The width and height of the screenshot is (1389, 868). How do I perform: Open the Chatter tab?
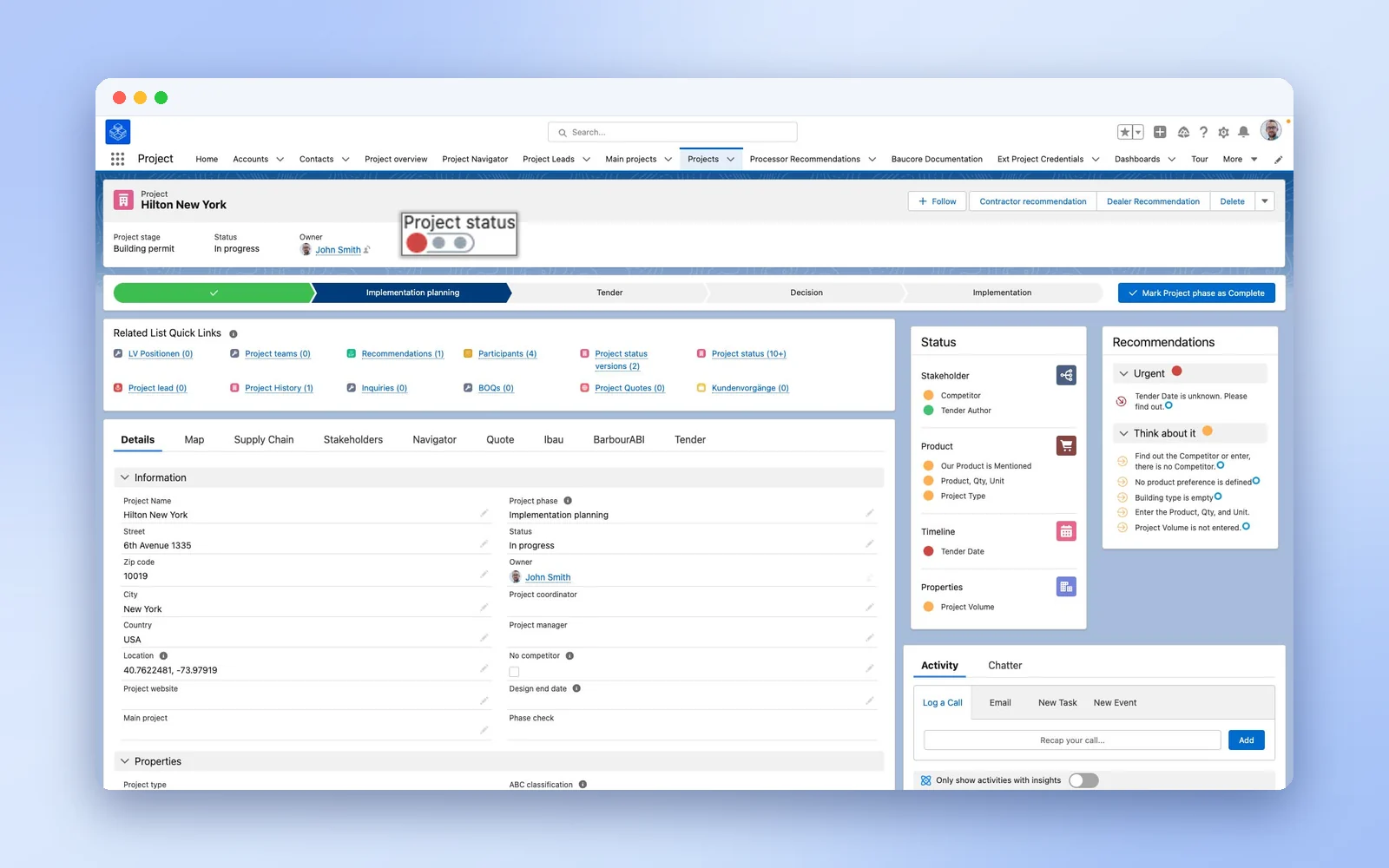tap(1004, 666)
